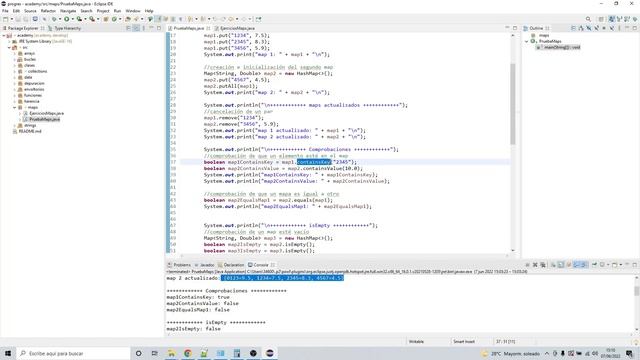The image size is (640, 360).
Task: Select EjercicioMaps.java in Package Explorer
Action: coord(46,113)
